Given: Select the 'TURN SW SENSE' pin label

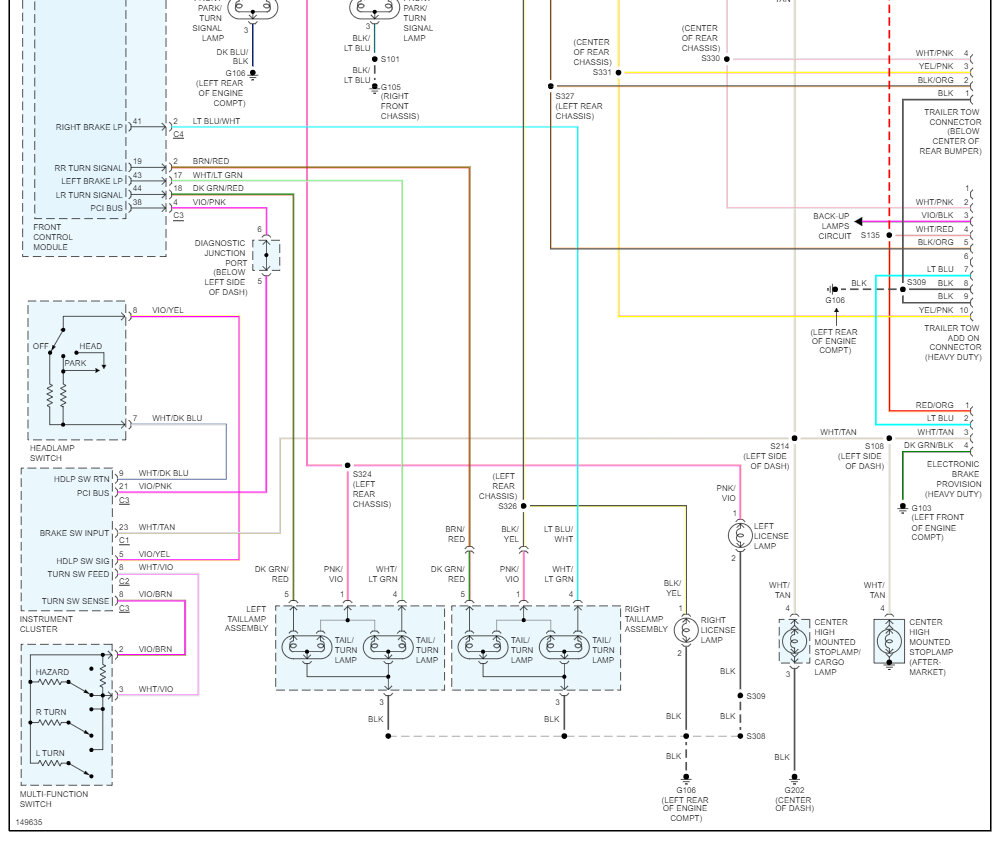Looking at the screenshot, I should coord(76,601).
